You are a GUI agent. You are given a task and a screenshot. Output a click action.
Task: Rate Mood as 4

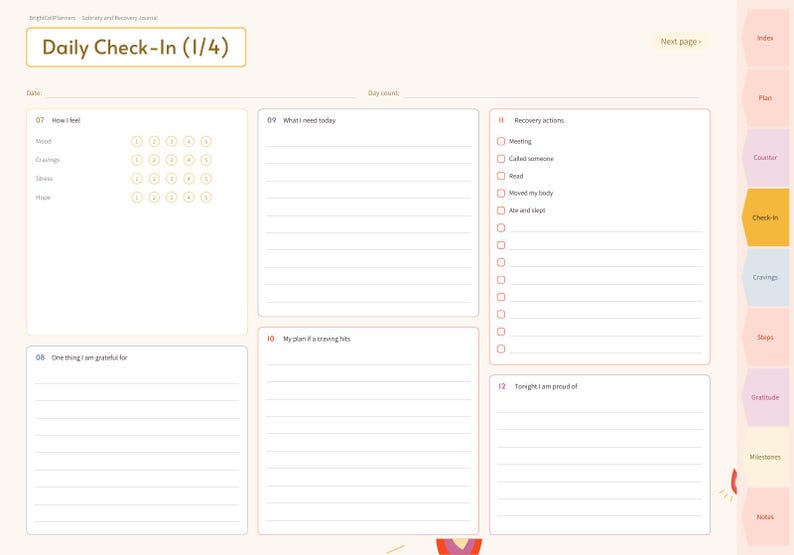click(x=189, y=141)
